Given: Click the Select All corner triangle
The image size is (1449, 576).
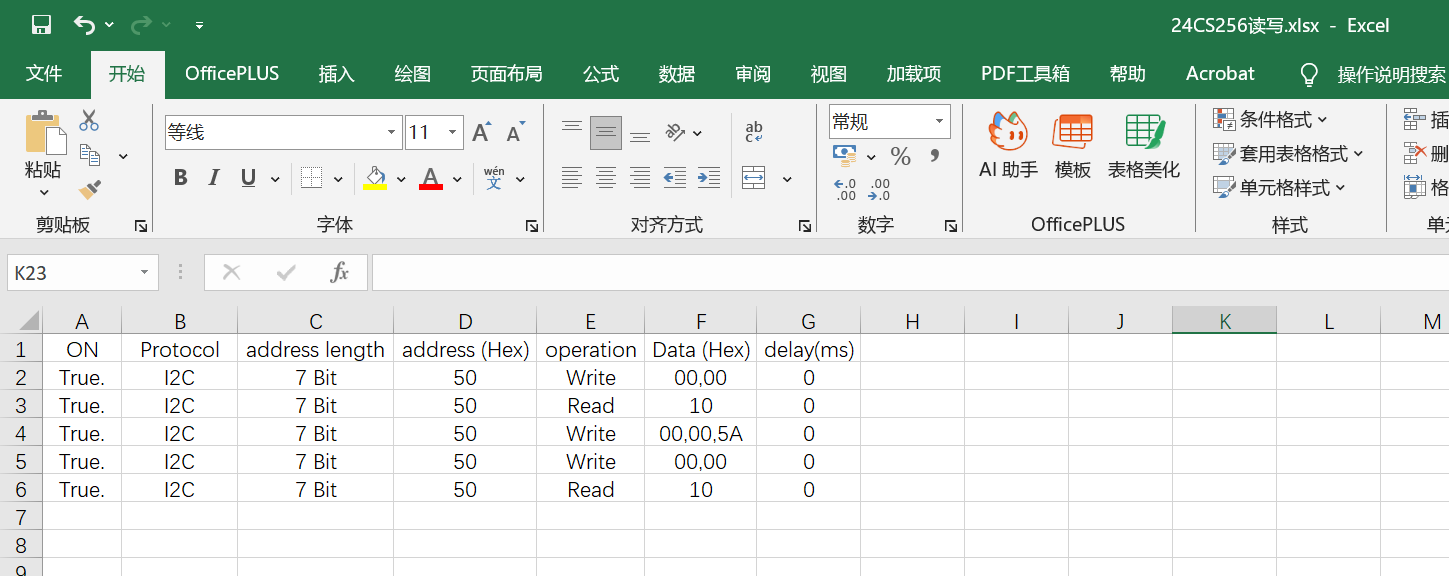Looking at the screenshot, I should 28,320.
